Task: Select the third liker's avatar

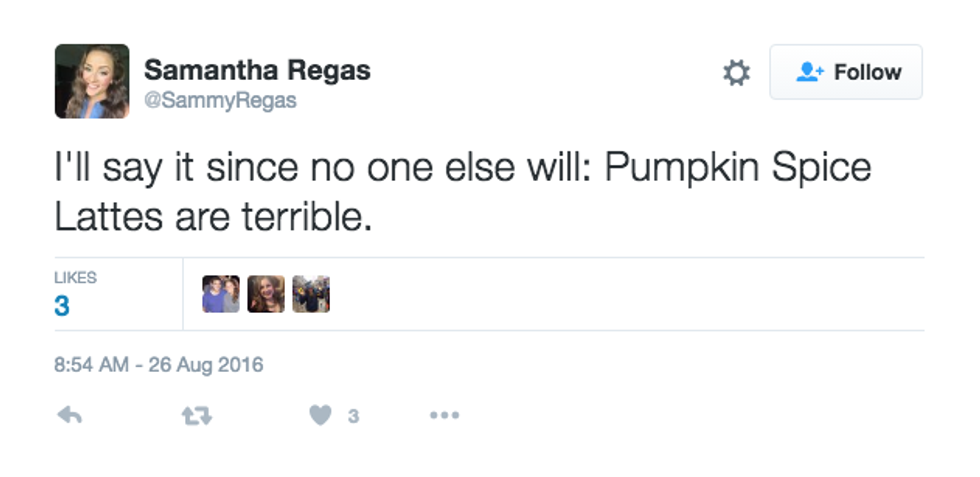Action: point(311,294)
